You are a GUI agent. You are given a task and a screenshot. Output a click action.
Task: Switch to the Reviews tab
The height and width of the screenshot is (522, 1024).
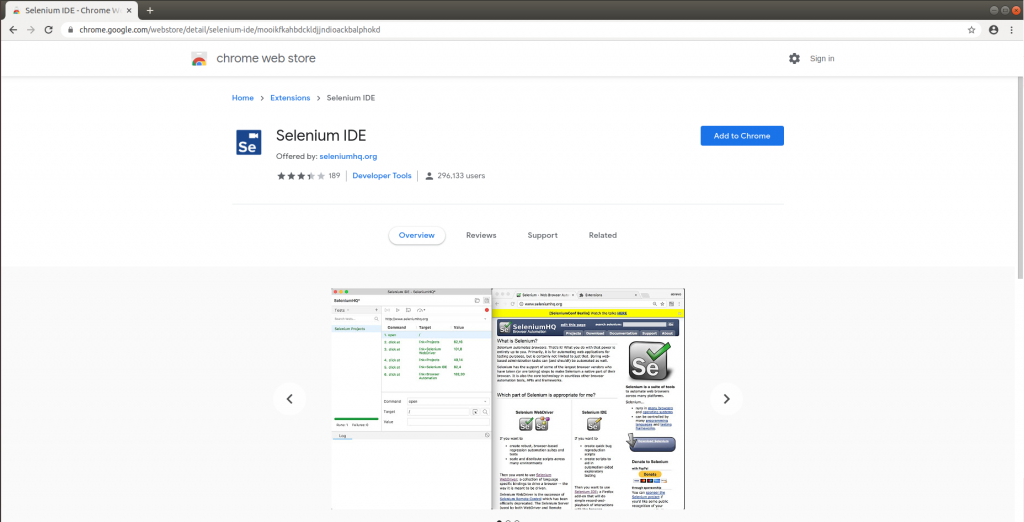pyautogui.click(x=481, y=236)
